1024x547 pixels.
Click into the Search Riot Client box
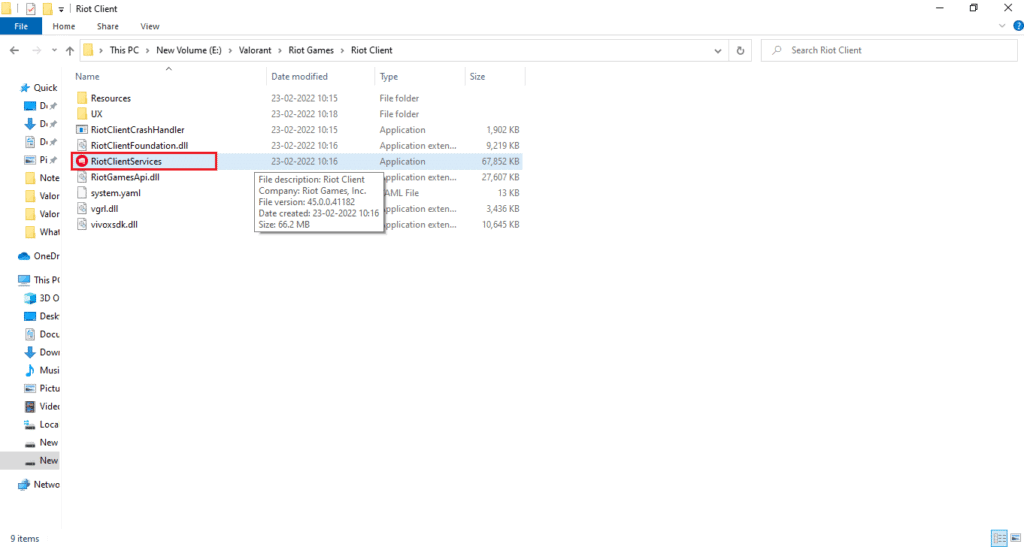(888, 50)
